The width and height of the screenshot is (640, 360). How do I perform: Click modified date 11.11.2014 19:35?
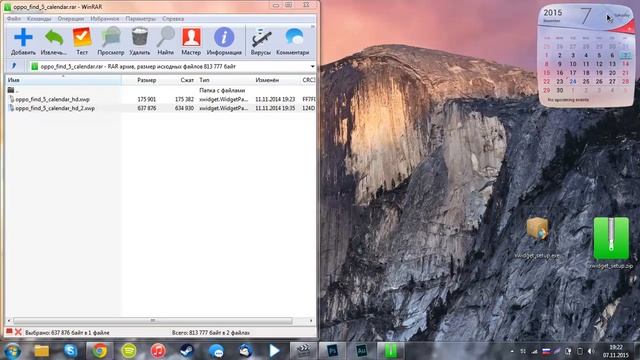275,108
